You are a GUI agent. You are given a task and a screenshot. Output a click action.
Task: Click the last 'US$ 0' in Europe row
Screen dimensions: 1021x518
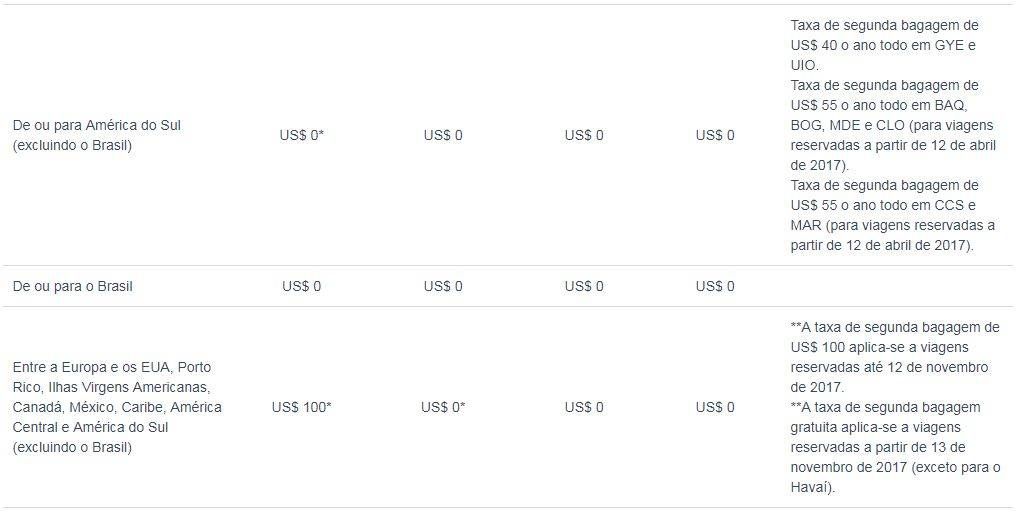tap(715, 407)
